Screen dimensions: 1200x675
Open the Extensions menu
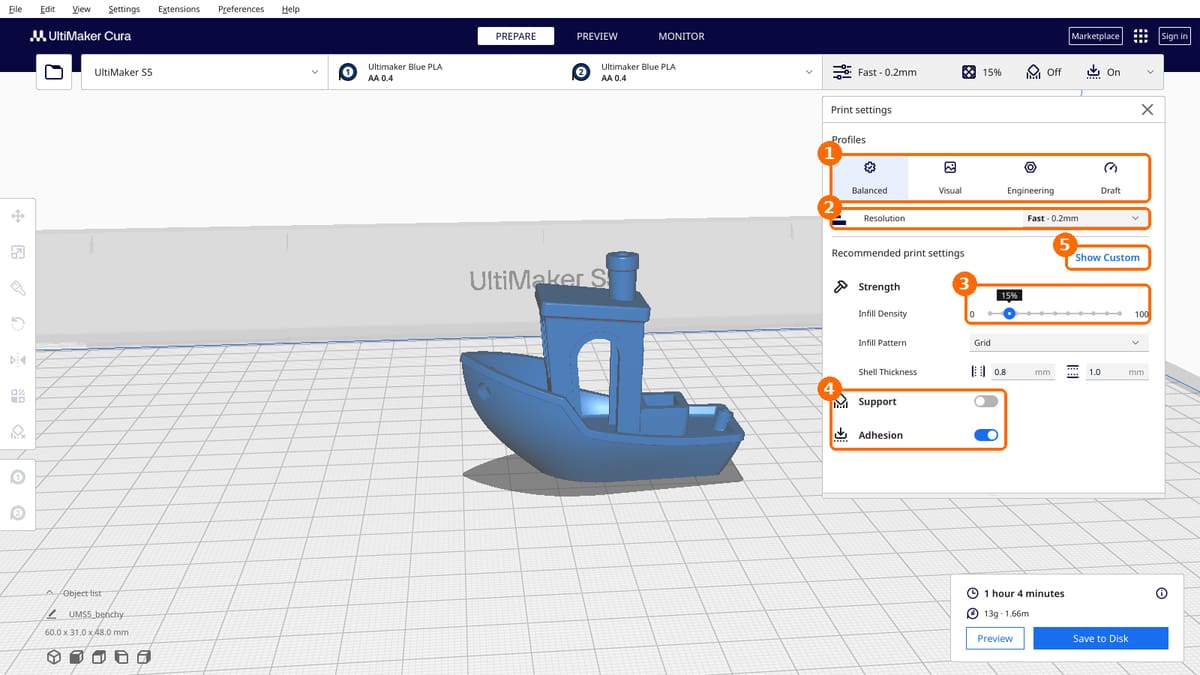[179, 9]
